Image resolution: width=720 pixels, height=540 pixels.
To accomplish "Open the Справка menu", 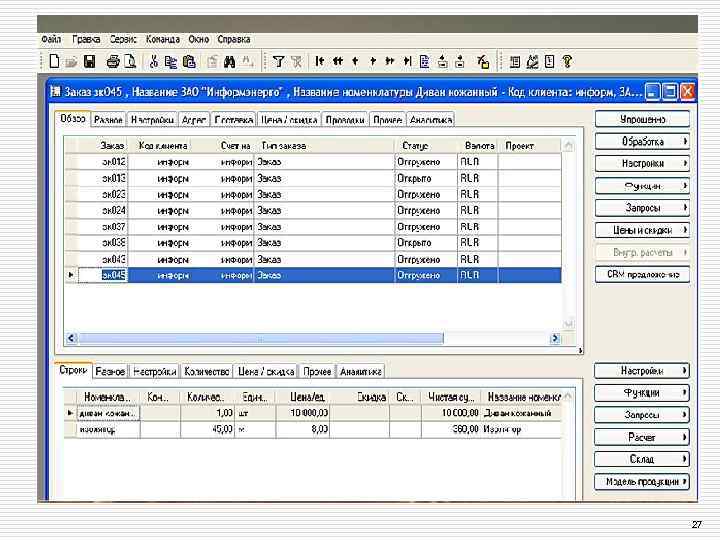I will (234, 40).
